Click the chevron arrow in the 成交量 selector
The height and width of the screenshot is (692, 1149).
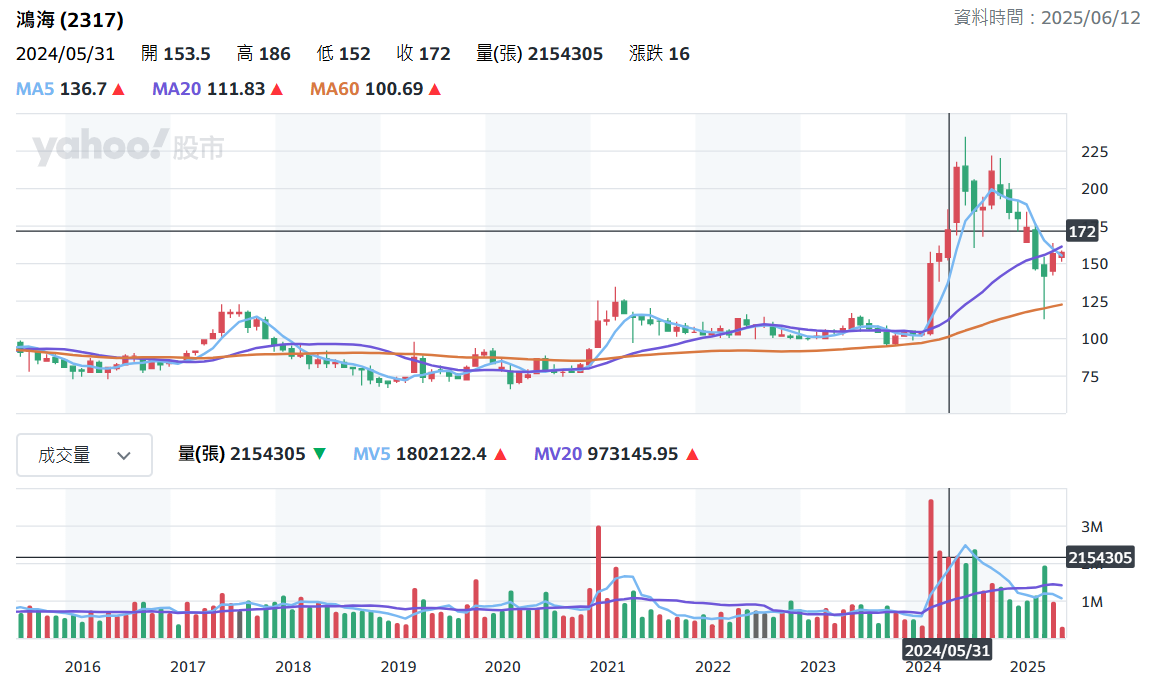124,456
